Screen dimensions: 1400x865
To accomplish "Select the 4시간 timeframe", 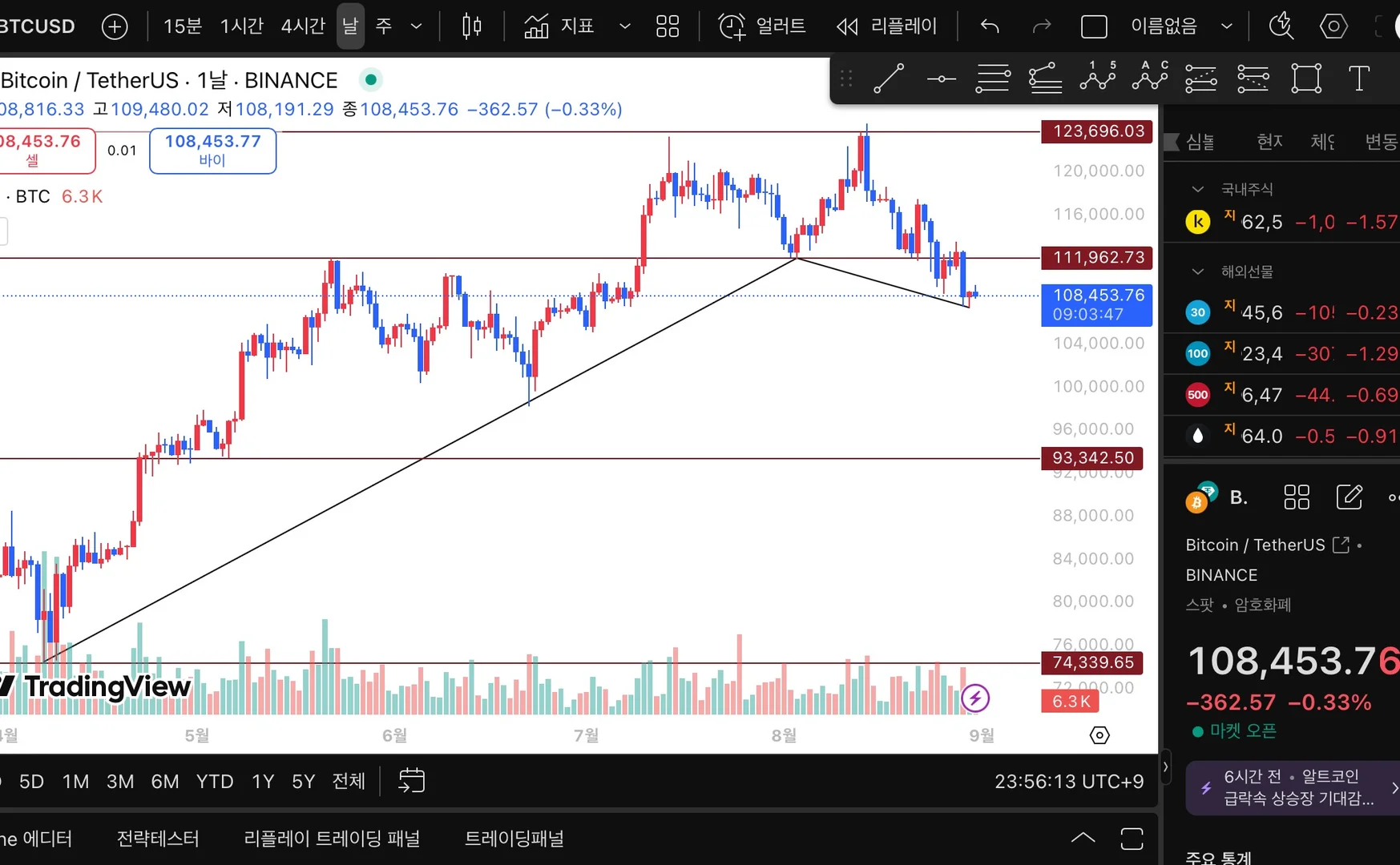I will click(302, 26).
